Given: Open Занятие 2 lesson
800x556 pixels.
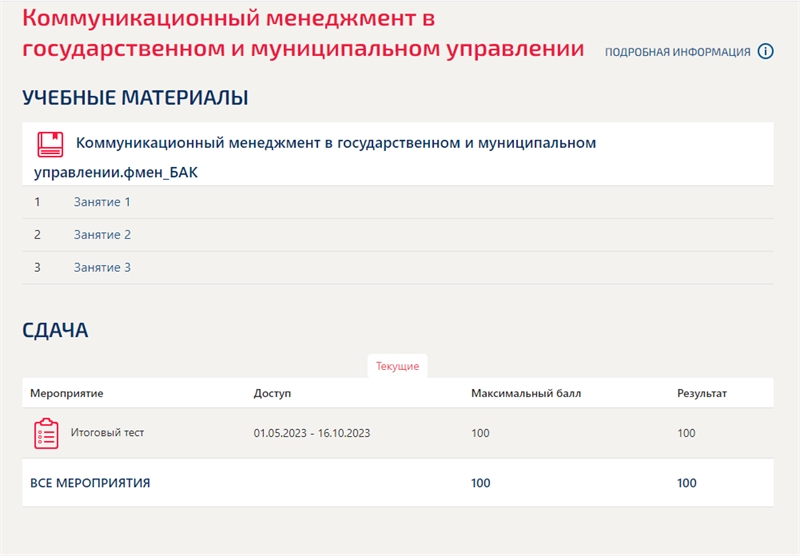Looking at the screenshot, I should (102, 235).
